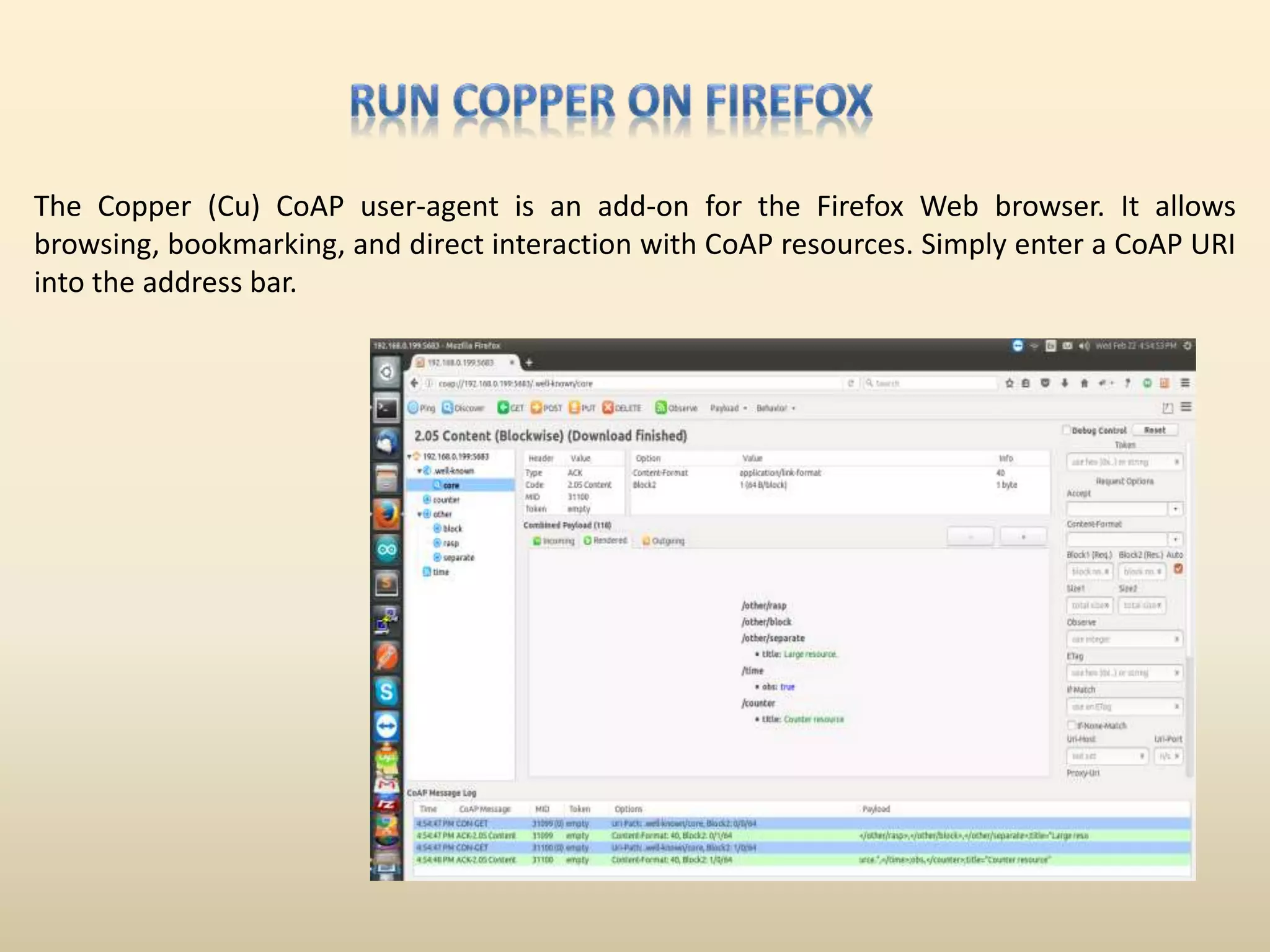Viewport: 1270px width, 952px height.
Task: Open the Accept dropdown arrow
Action: (x=1175, y=509)
